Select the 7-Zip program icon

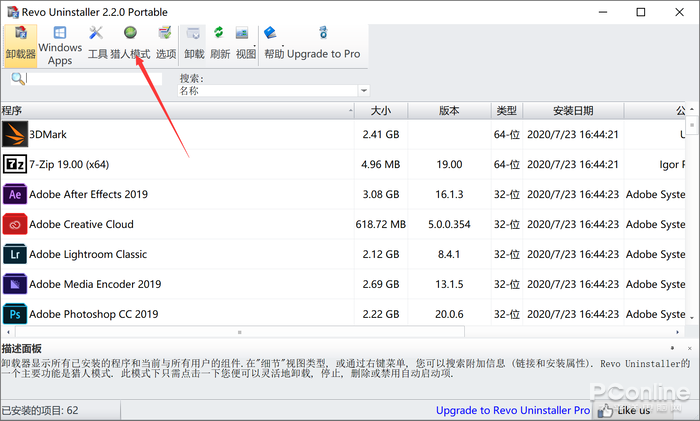15,164
